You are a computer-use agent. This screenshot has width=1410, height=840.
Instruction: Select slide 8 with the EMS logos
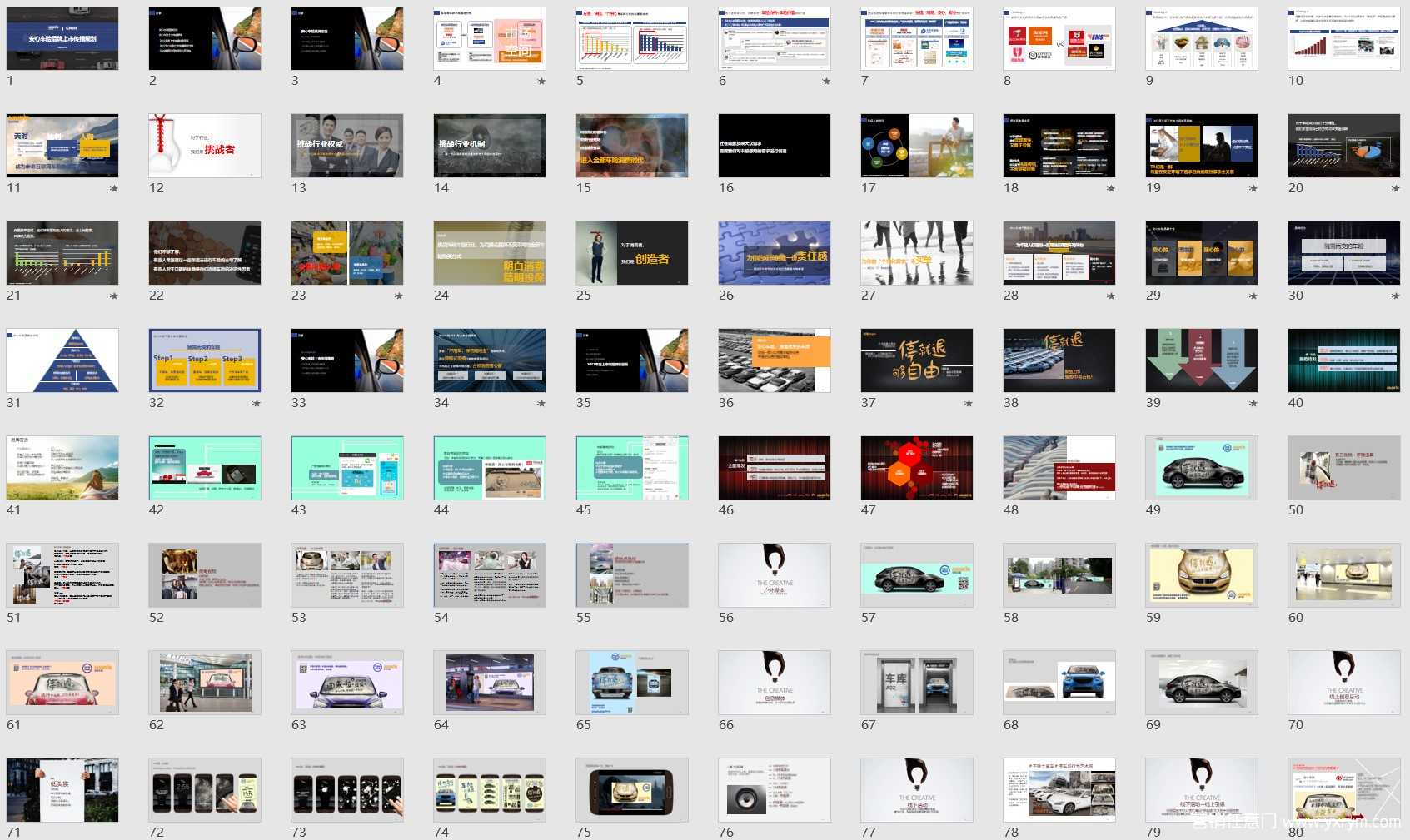pos(1059,38)
